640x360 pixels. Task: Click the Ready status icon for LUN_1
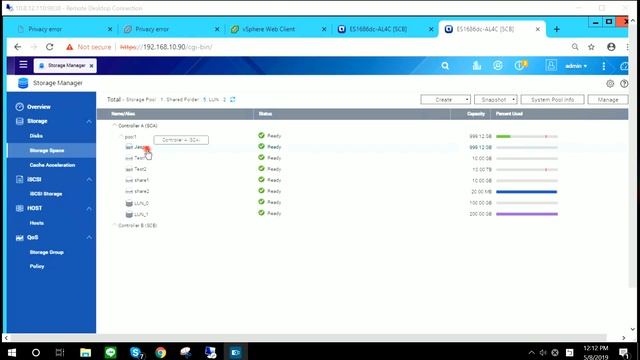pyautogui.click(x=261, y=213)
